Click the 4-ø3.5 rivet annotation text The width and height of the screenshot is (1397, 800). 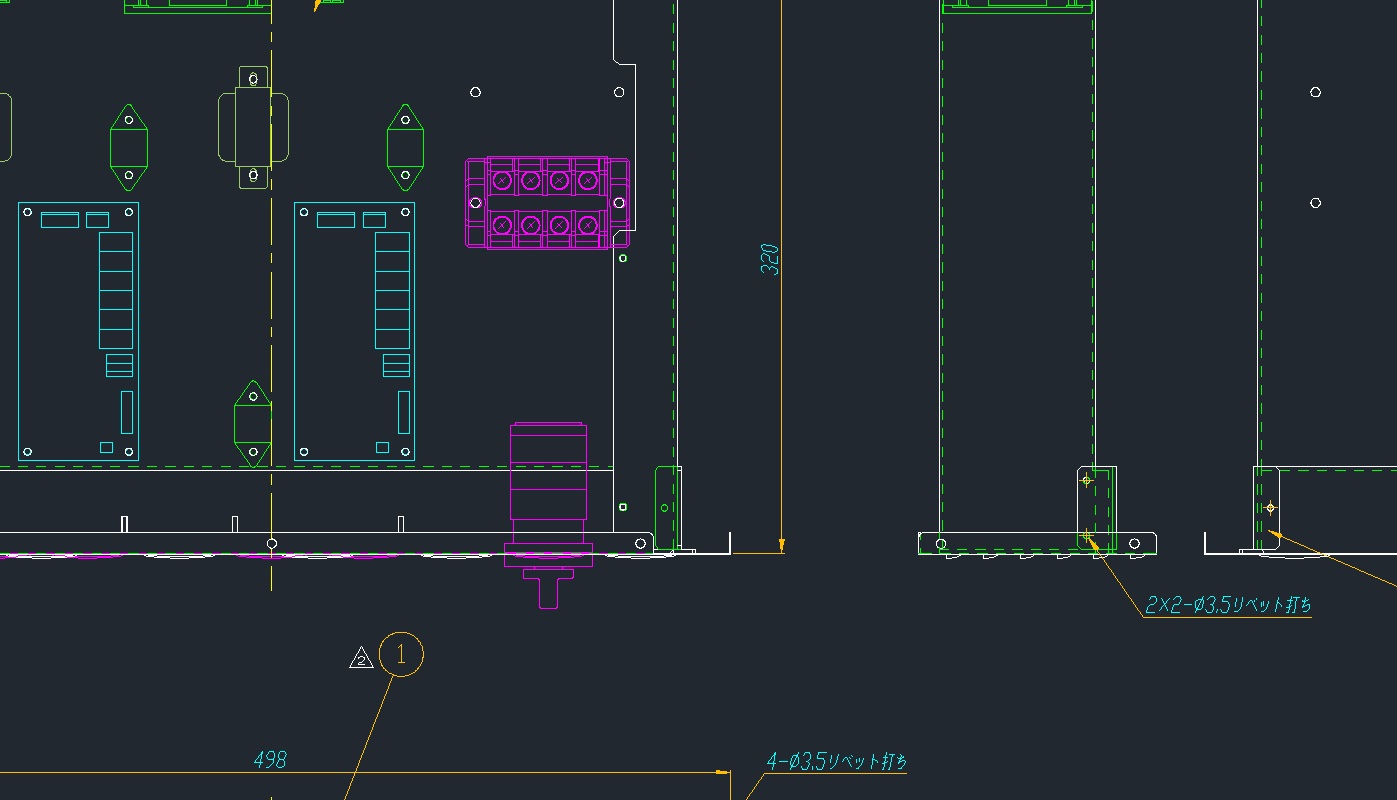pyautogui.click(x=837, y=761)
